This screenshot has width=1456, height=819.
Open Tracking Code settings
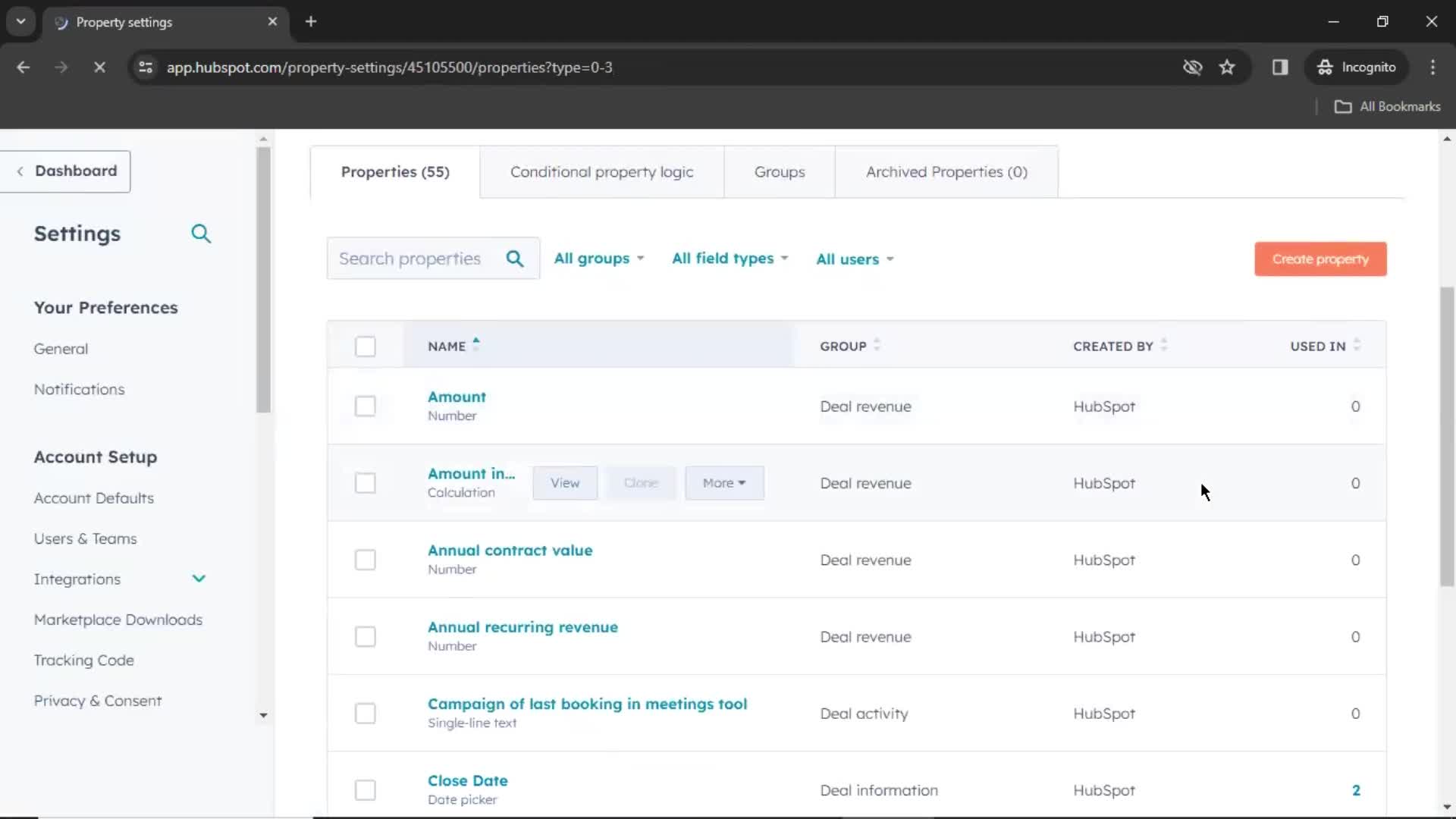tap(83, 661)
